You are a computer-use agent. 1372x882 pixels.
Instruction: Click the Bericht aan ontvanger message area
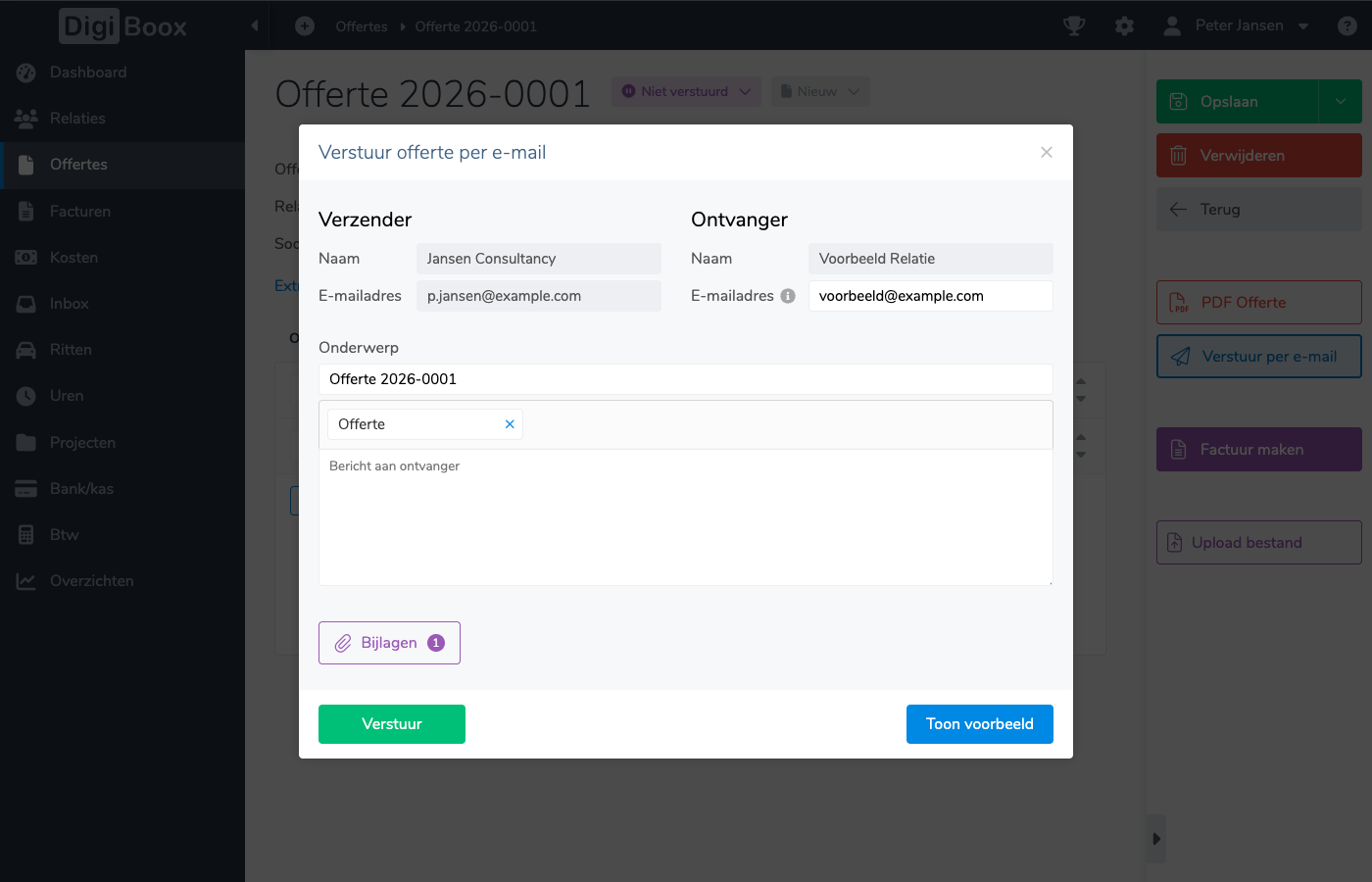(x=685, y=517)
